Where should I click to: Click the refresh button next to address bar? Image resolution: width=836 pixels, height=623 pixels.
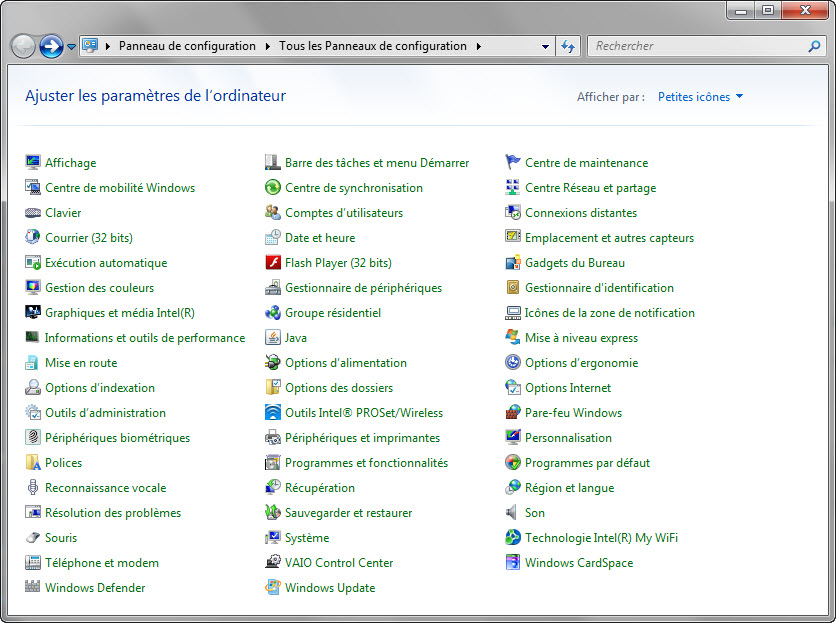pyautogui.click(x=568, y=46)
